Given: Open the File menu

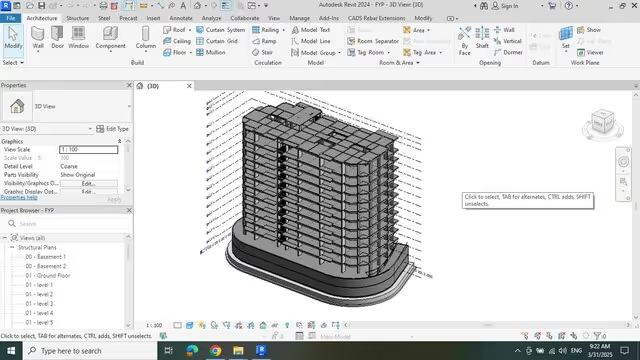Looking at the screenshot, I should (11, 18).
